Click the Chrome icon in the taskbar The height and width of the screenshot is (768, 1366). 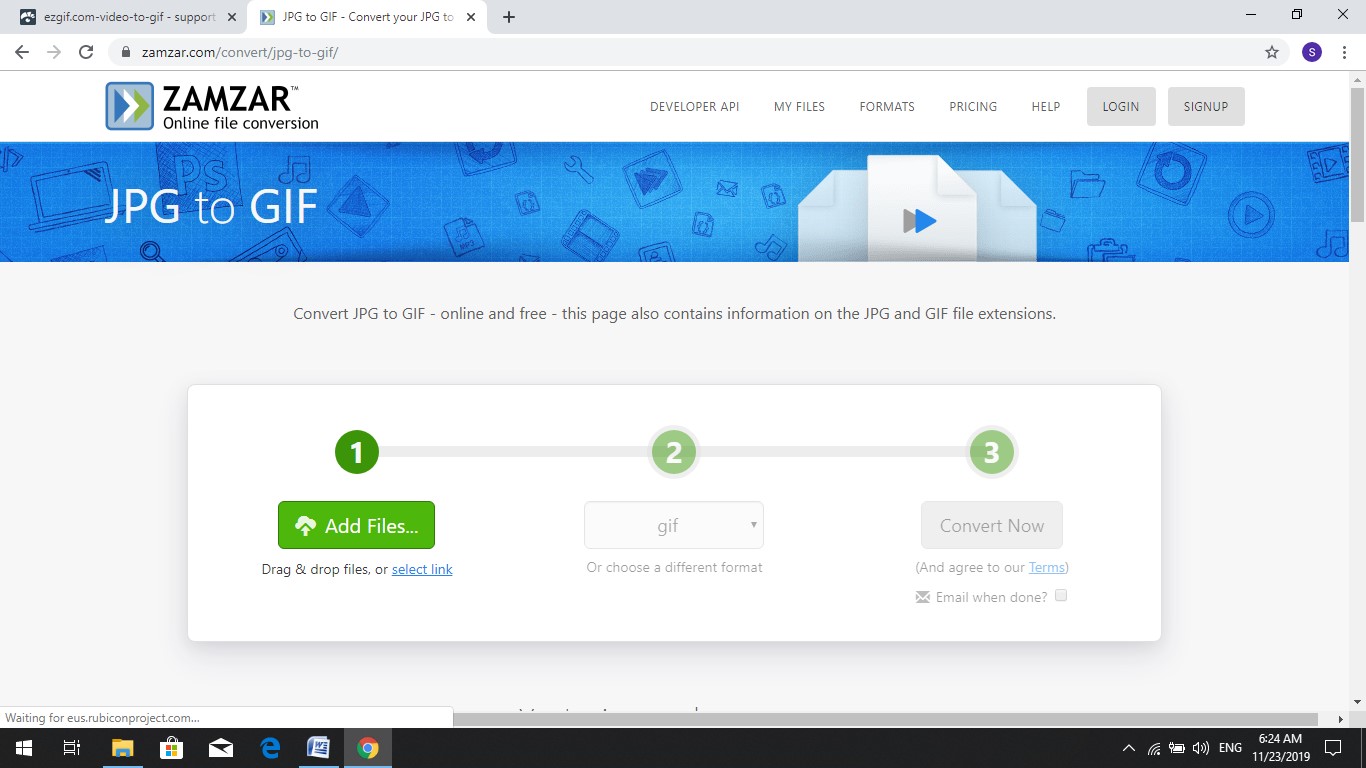click(x=368, y=748)
